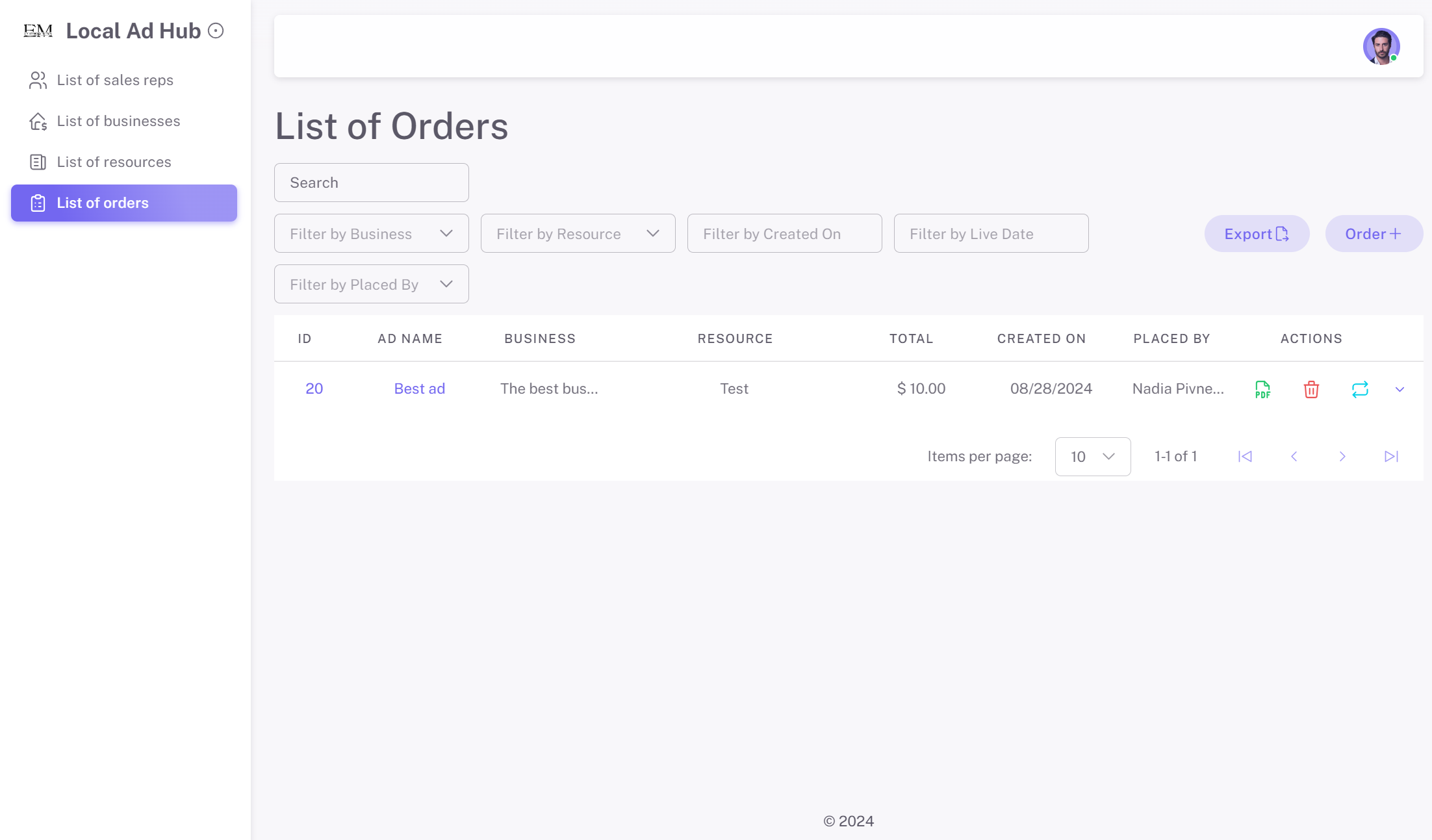The height and width of the screenshot is (840, 1432).
Task: Click the 'The best bus...' business cell
Action: click(549, 388)
